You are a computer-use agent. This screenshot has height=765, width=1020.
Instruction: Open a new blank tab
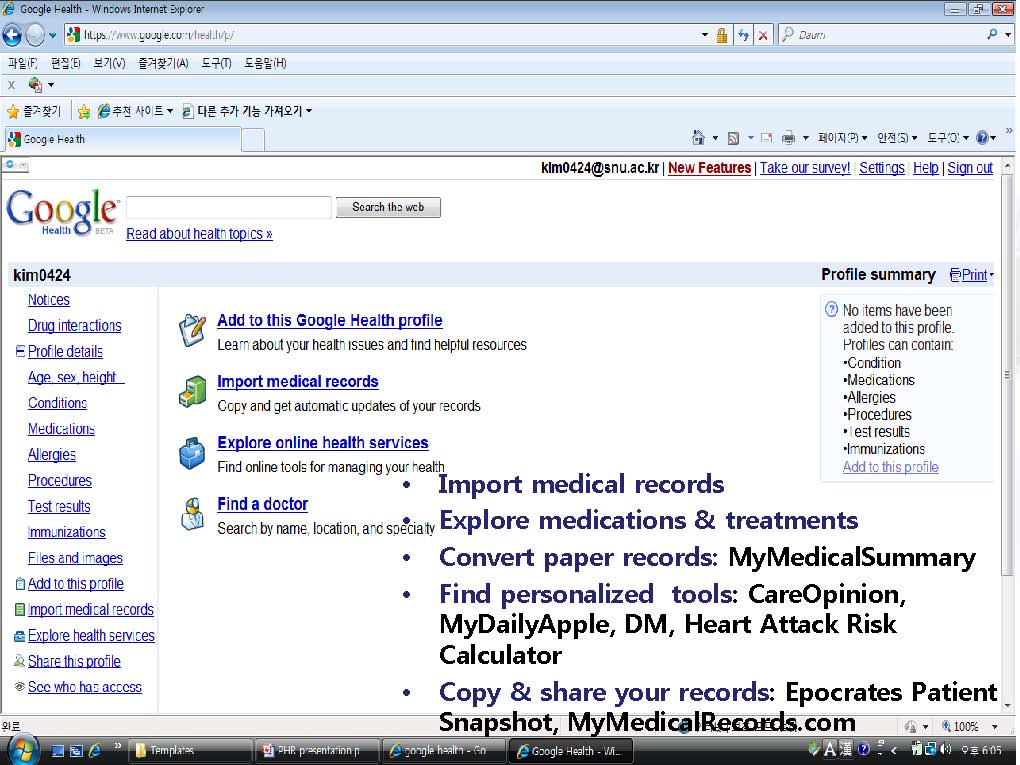pos(253,140)
